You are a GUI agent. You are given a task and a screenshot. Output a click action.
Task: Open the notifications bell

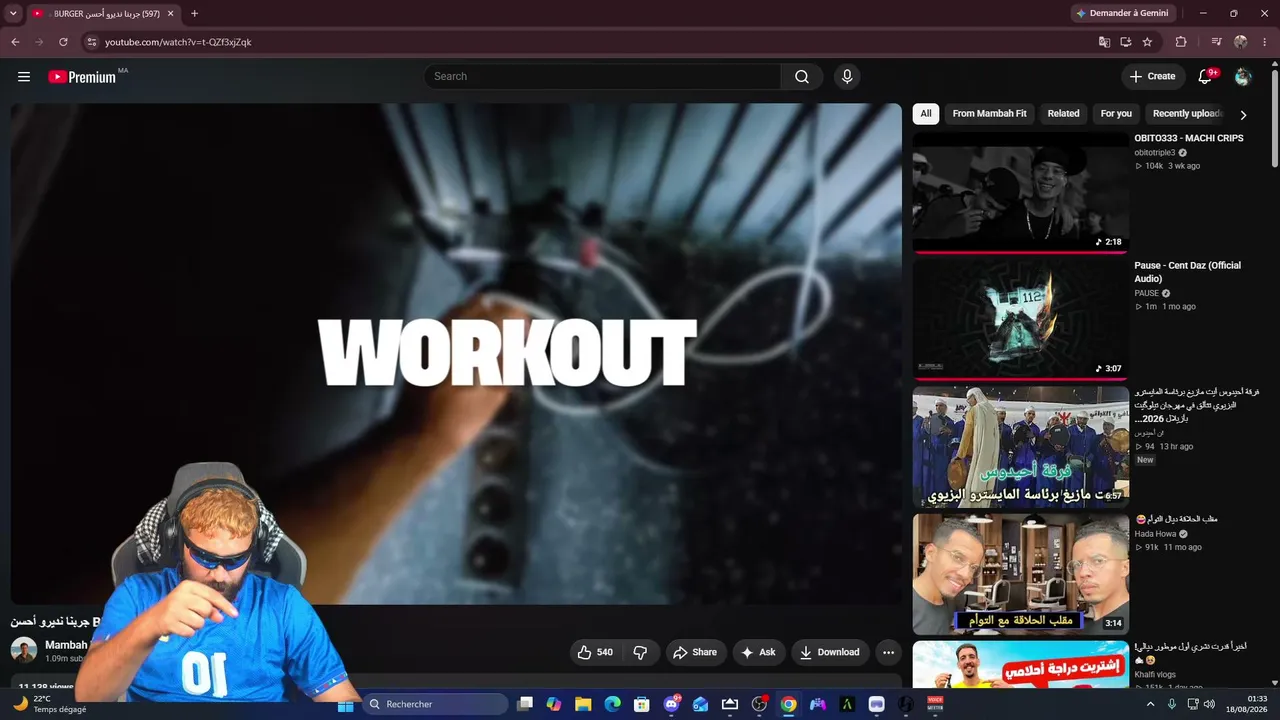(x=1205, y=77)
